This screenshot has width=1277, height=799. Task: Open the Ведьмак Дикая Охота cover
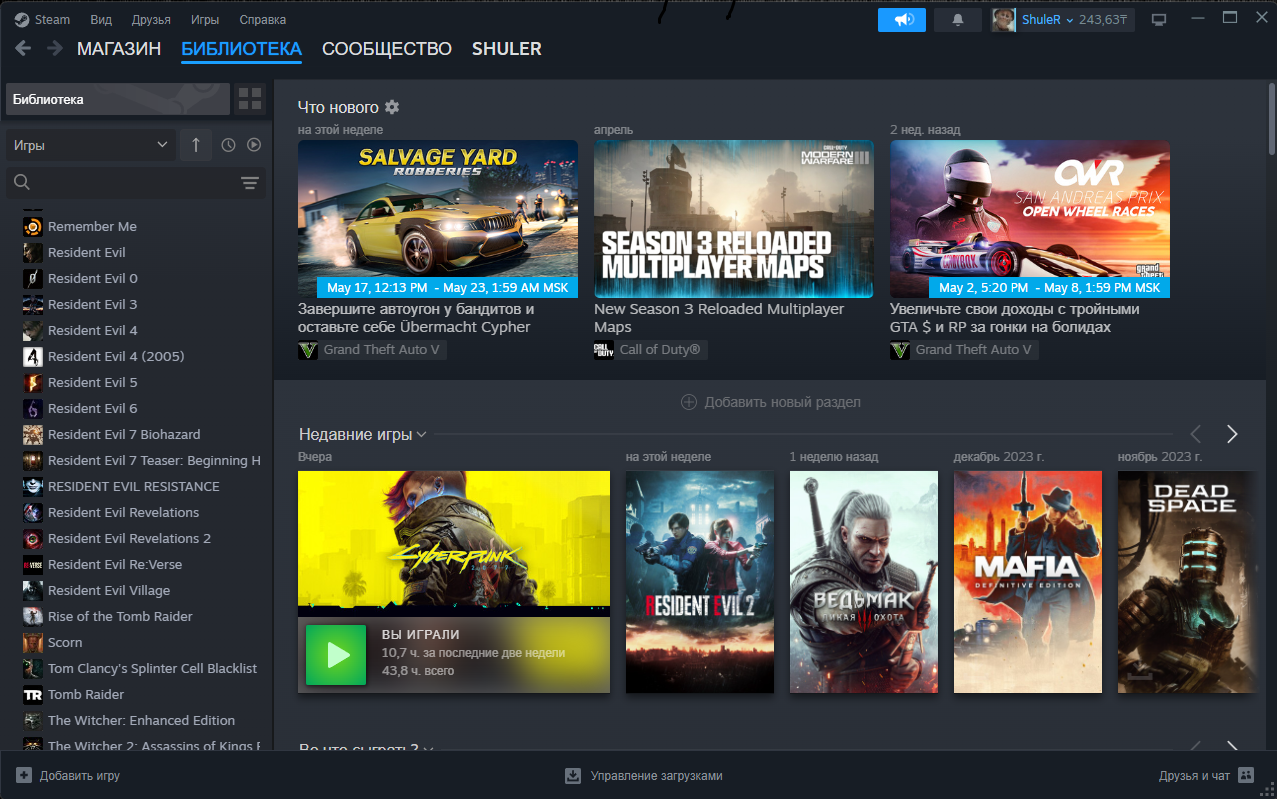[864, 582]
